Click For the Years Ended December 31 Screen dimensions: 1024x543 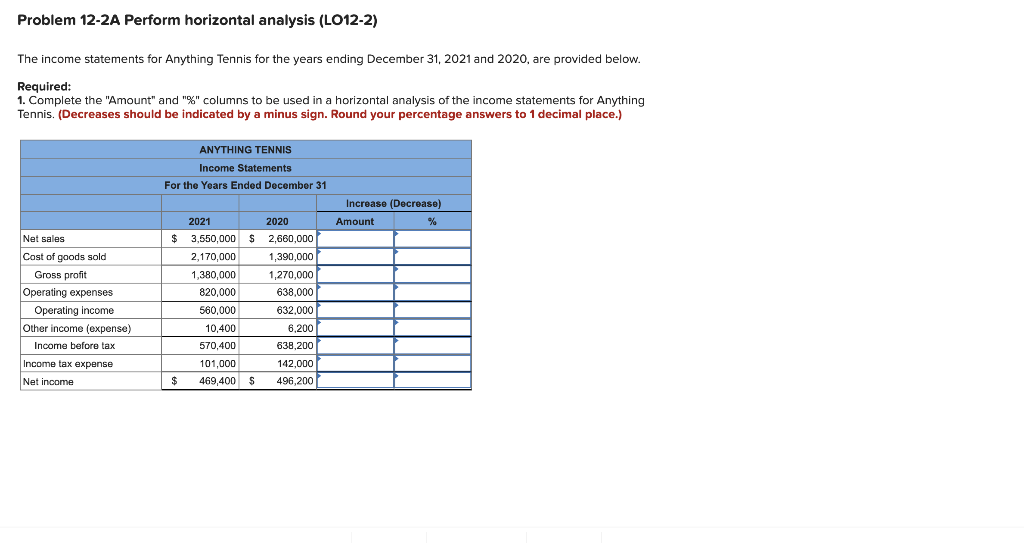pos(246,186)
